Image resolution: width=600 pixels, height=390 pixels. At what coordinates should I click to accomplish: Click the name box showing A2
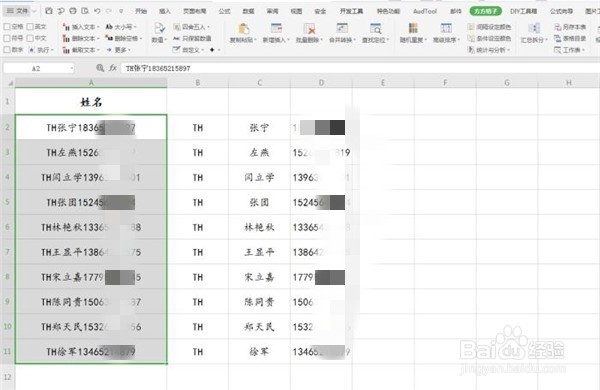pyautogui.click(x=36, y=69)
